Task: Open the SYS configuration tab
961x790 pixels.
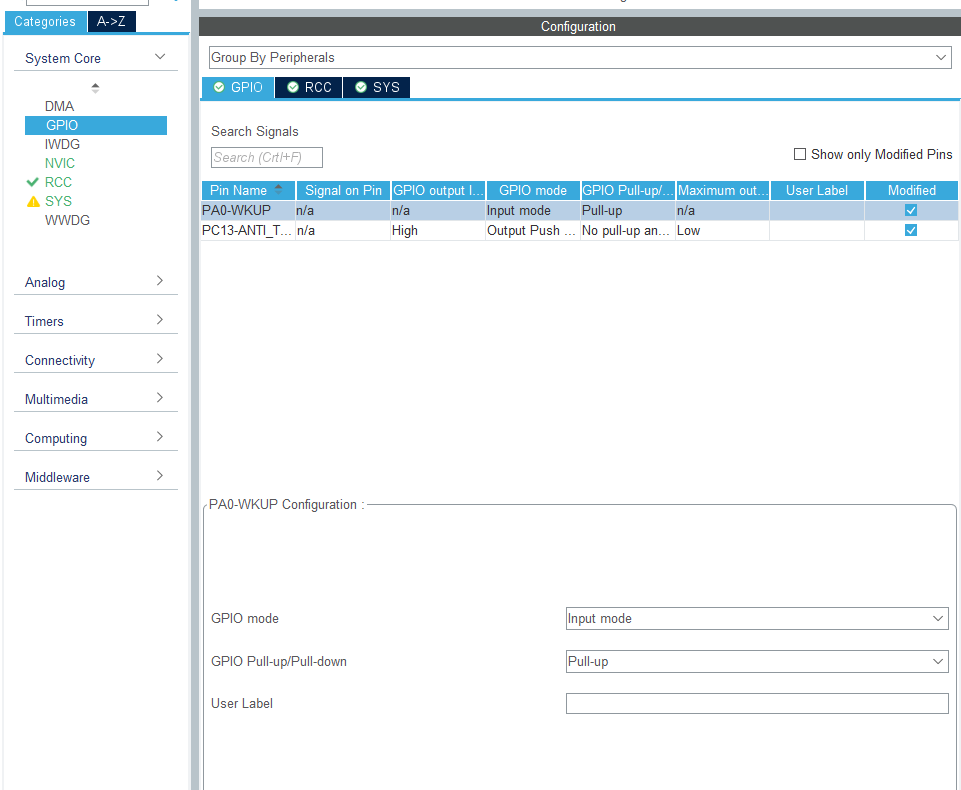Action: click(377, 87)
